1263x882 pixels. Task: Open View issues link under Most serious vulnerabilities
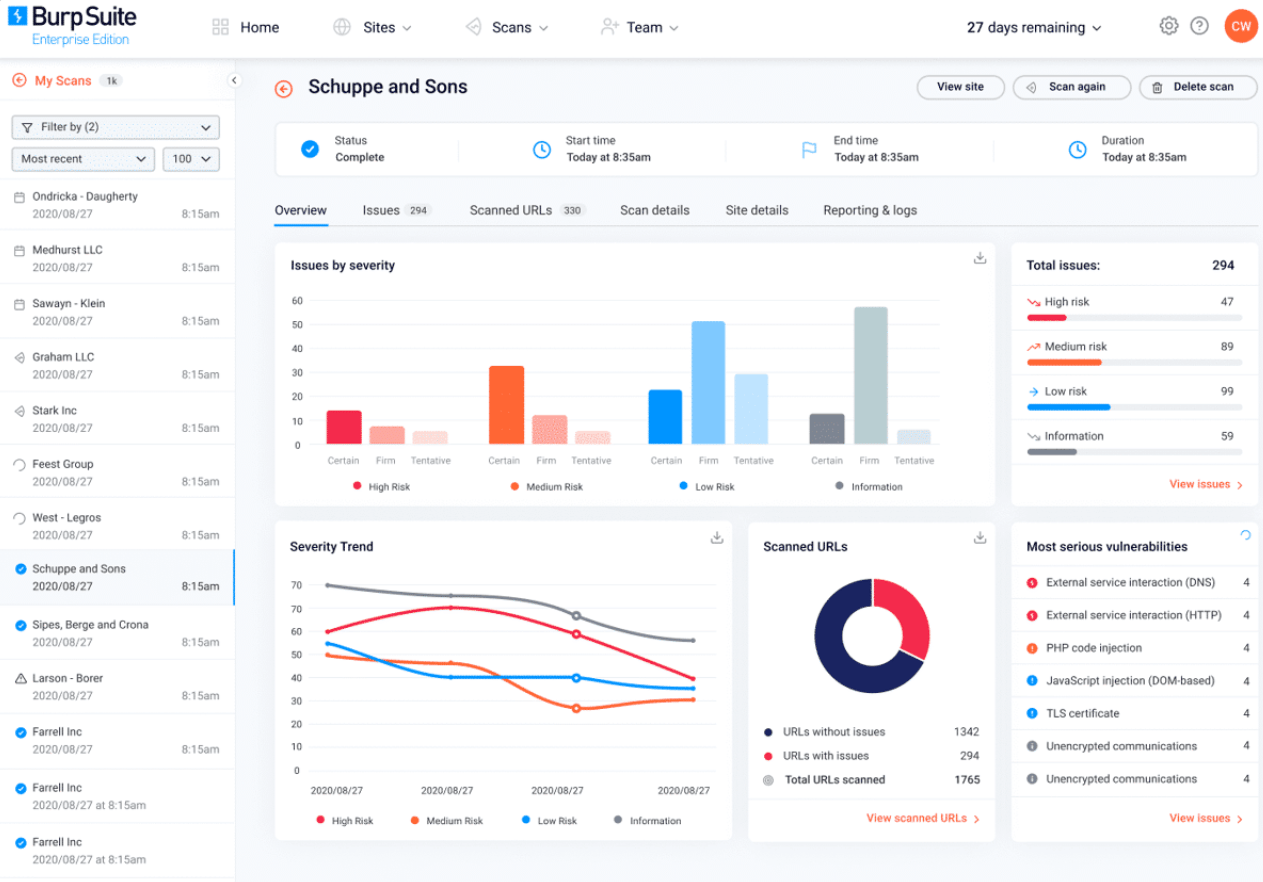point(1206,818)
